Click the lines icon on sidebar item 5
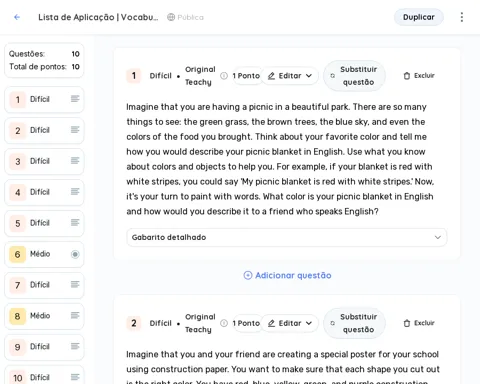This screenshot has width=480, height=384. pyautogui.click(x=75, y=222)
